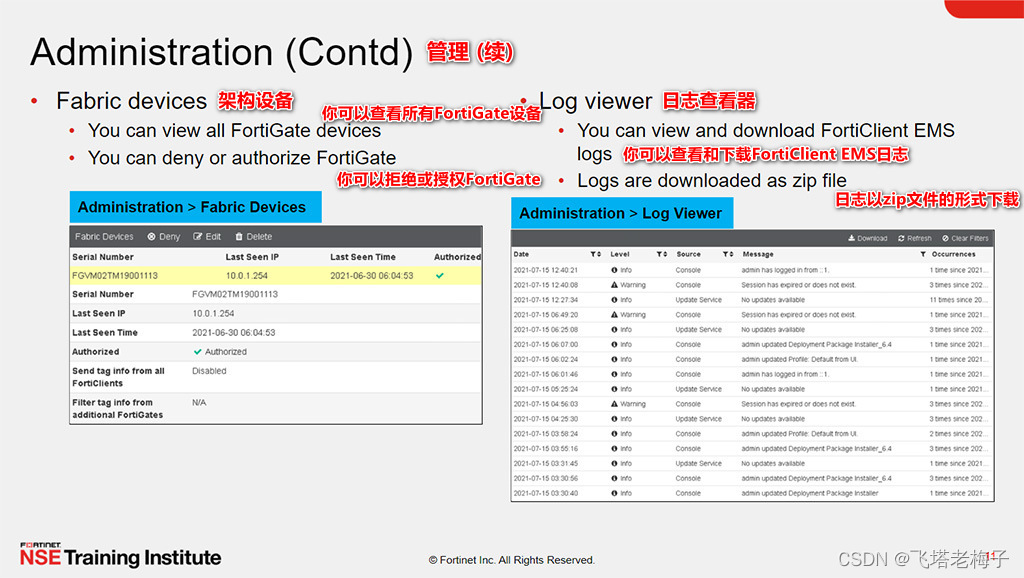Click the green Authorized checkmark in highlighted row
Viewport: 1024px width, 578px height.
[x=440, y=276]
